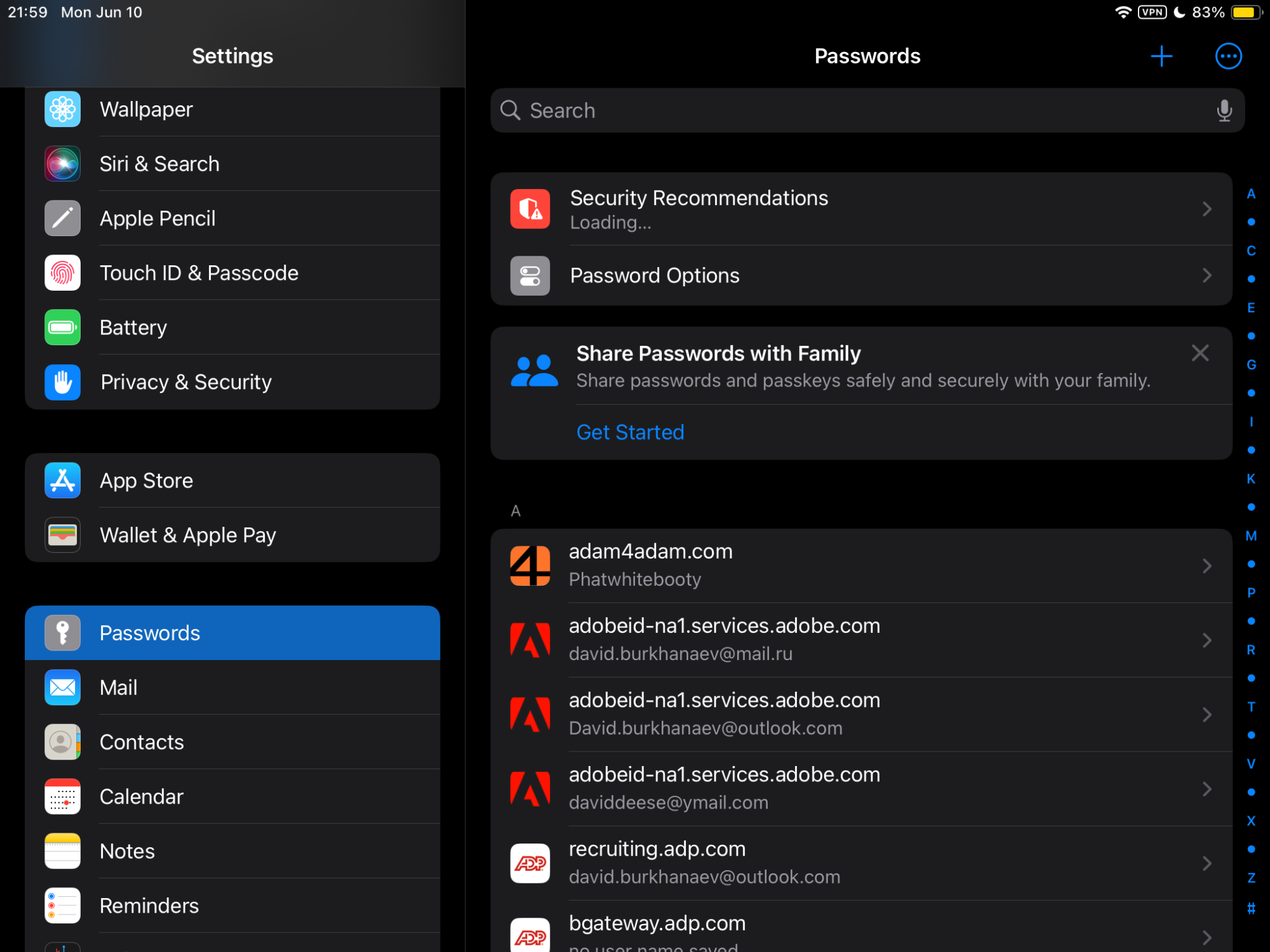Expand chevron on recruiting.adp.com row
1270x952 pixels.
[x=1206, y=863]
